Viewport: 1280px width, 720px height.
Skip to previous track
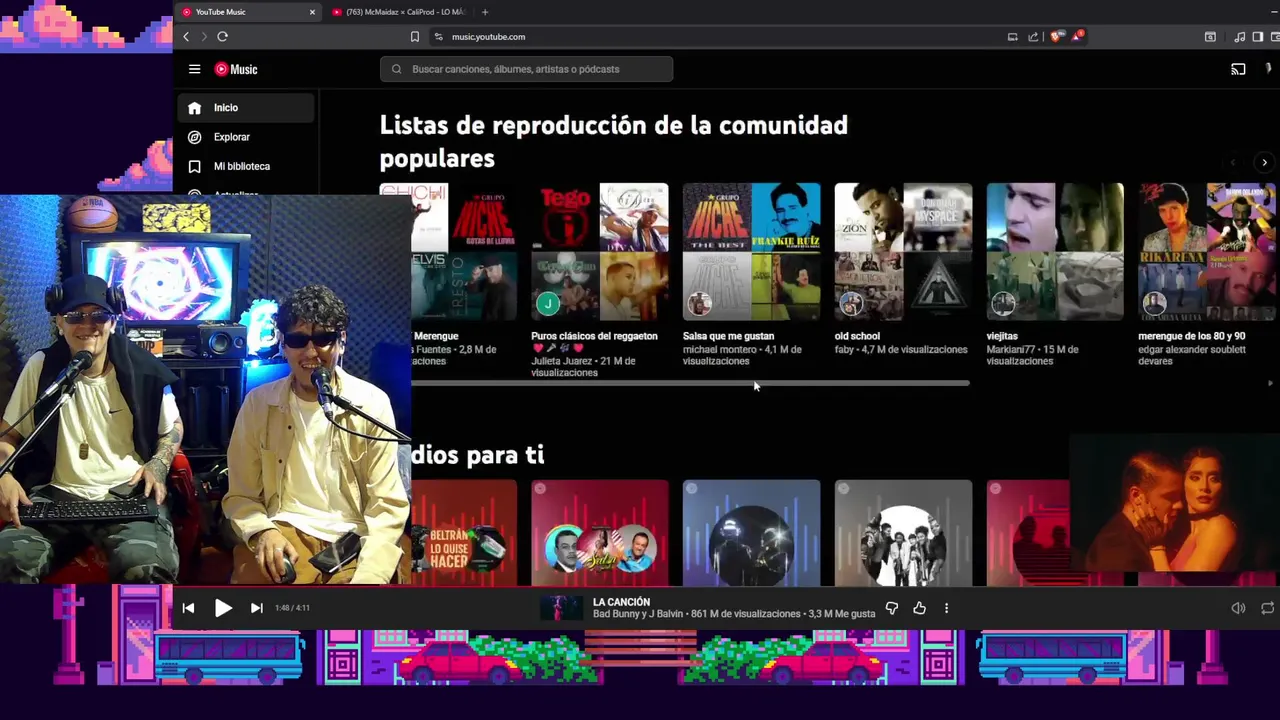188,608
